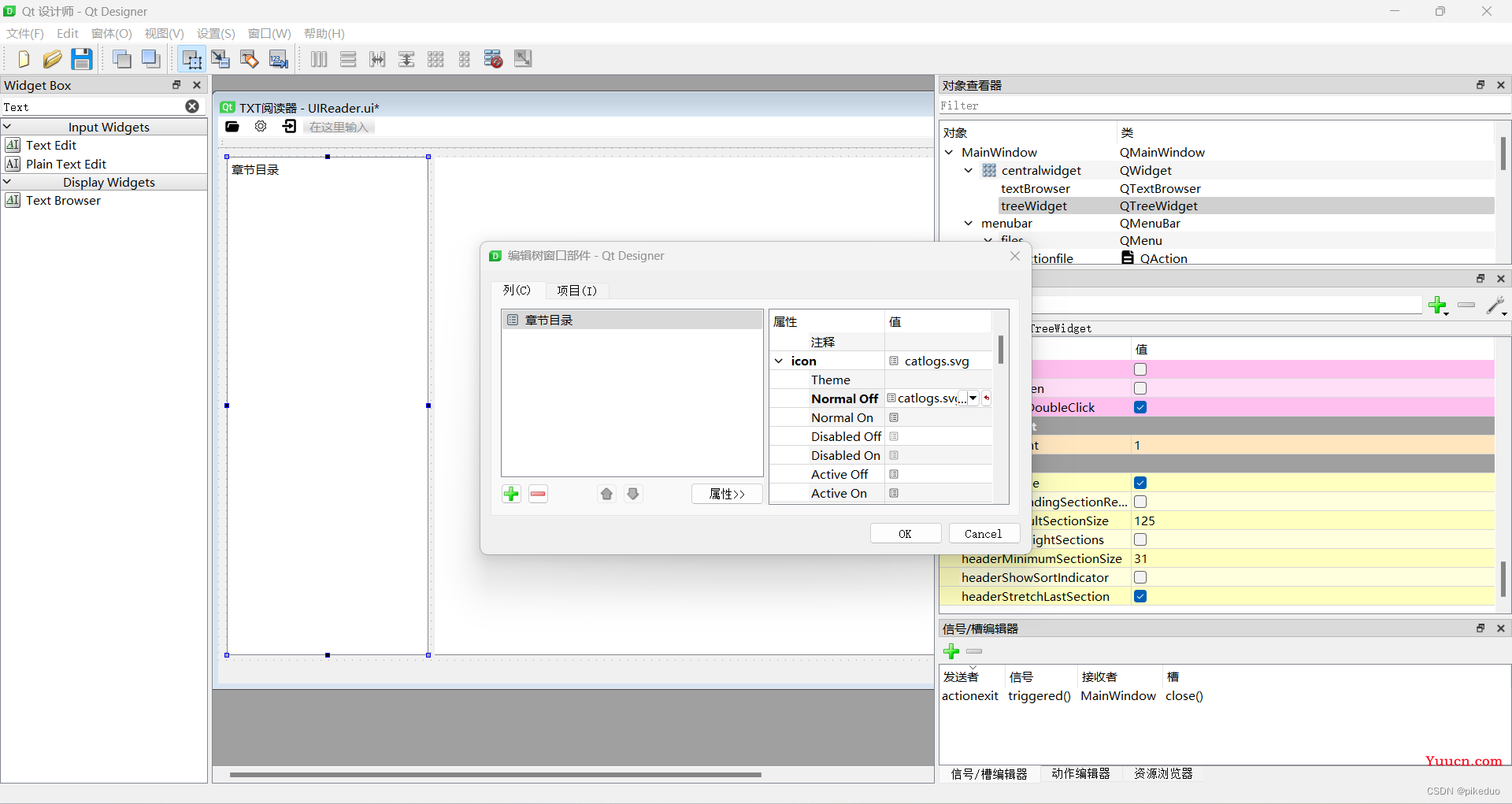The width and height of the screenshot is (1512, 804).
Task: Open the 视图(V) menu
Action: pos(164,33)
